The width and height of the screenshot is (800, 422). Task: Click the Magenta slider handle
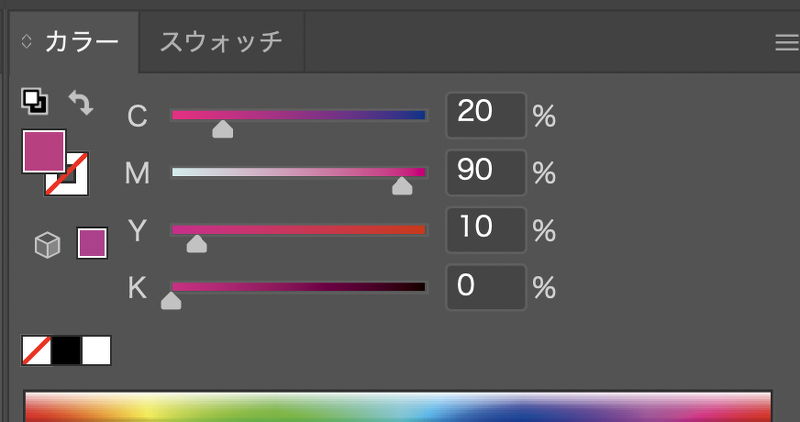point(402,186)
